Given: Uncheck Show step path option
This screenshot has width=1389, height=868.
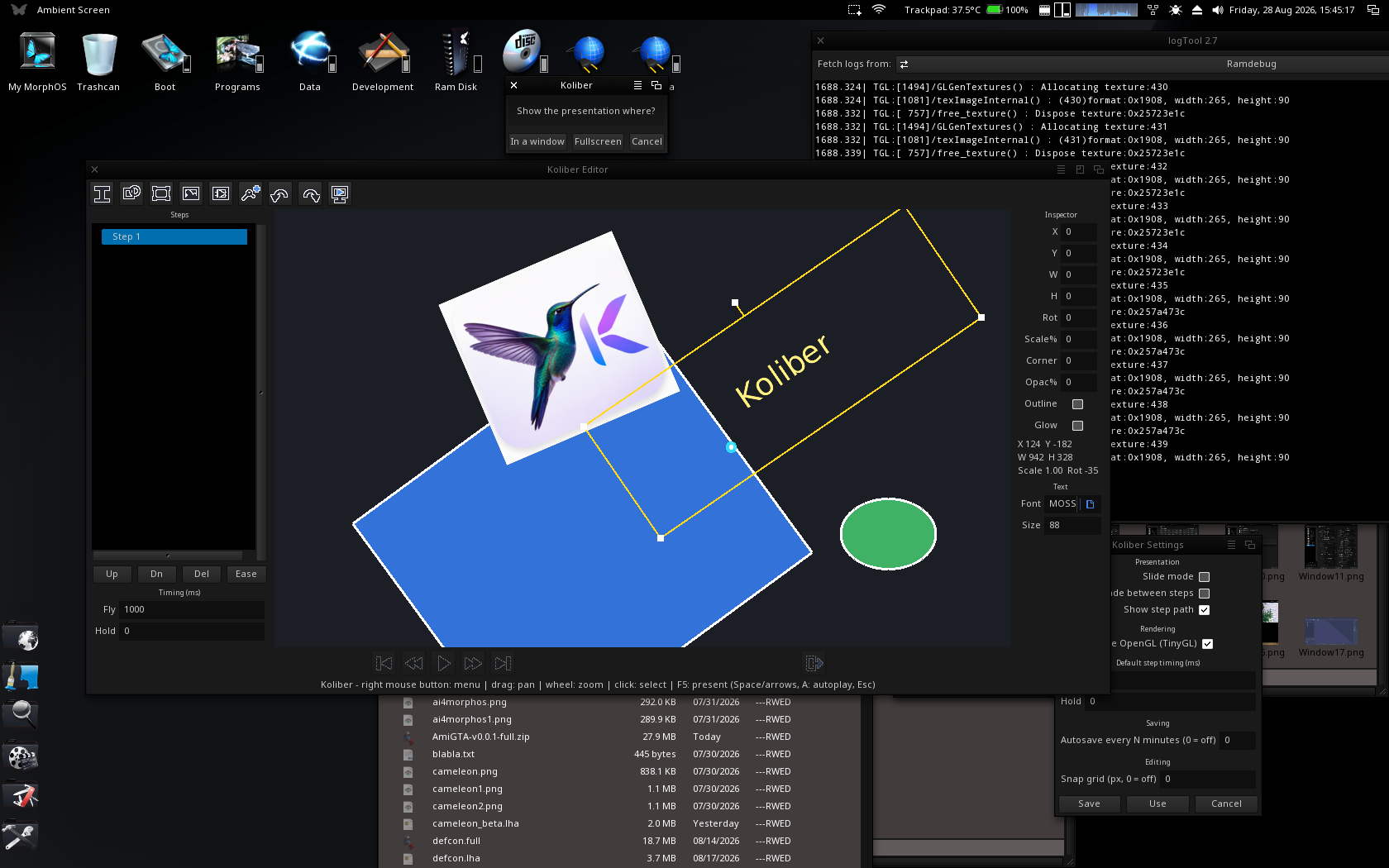Looking at the screenshot, I should pos(1204,610).
